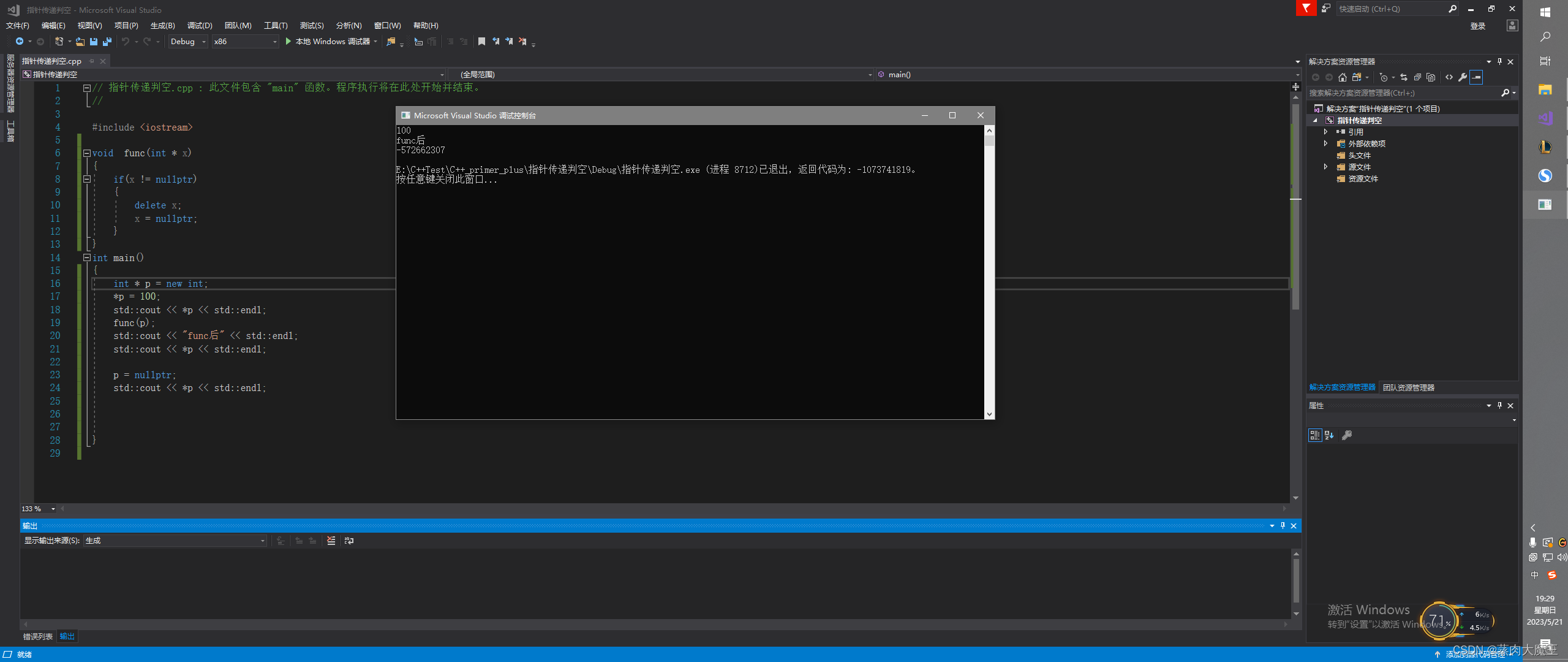Click Collapse All icon in Solution Explorer
1568x662 pixels.
1417,77
